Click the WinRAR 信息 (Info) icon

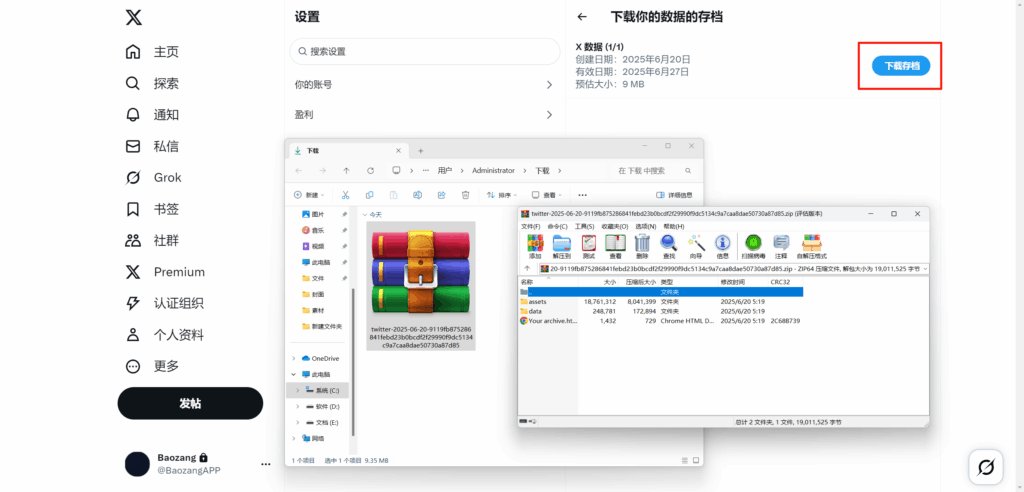pyautogui.click(x=722, y=243)
